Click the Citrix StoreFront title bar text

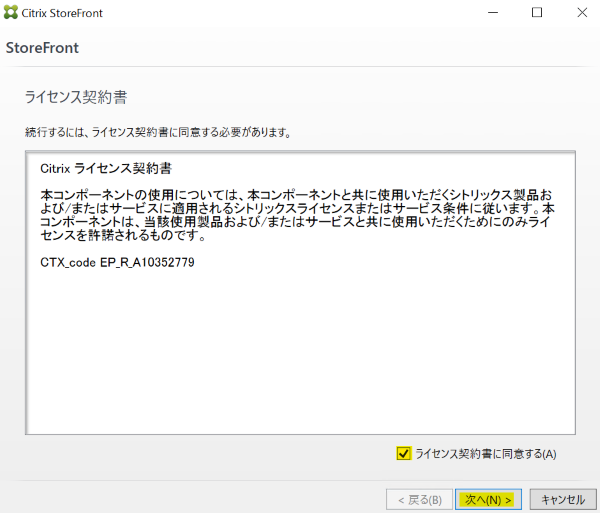(62, 13)
